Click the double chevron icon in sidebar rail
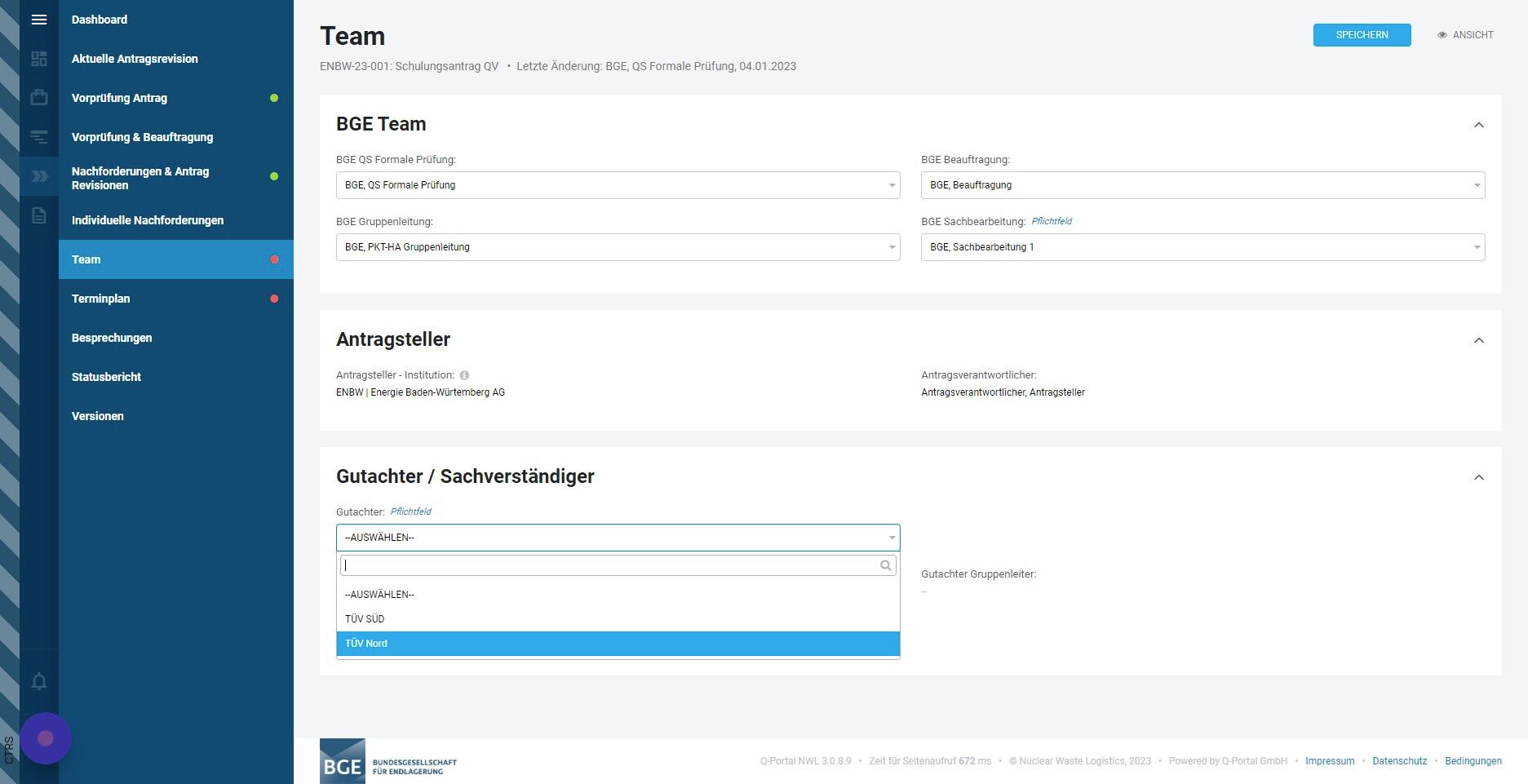The height and width of the screenshot is (784, 1528). 38,176
